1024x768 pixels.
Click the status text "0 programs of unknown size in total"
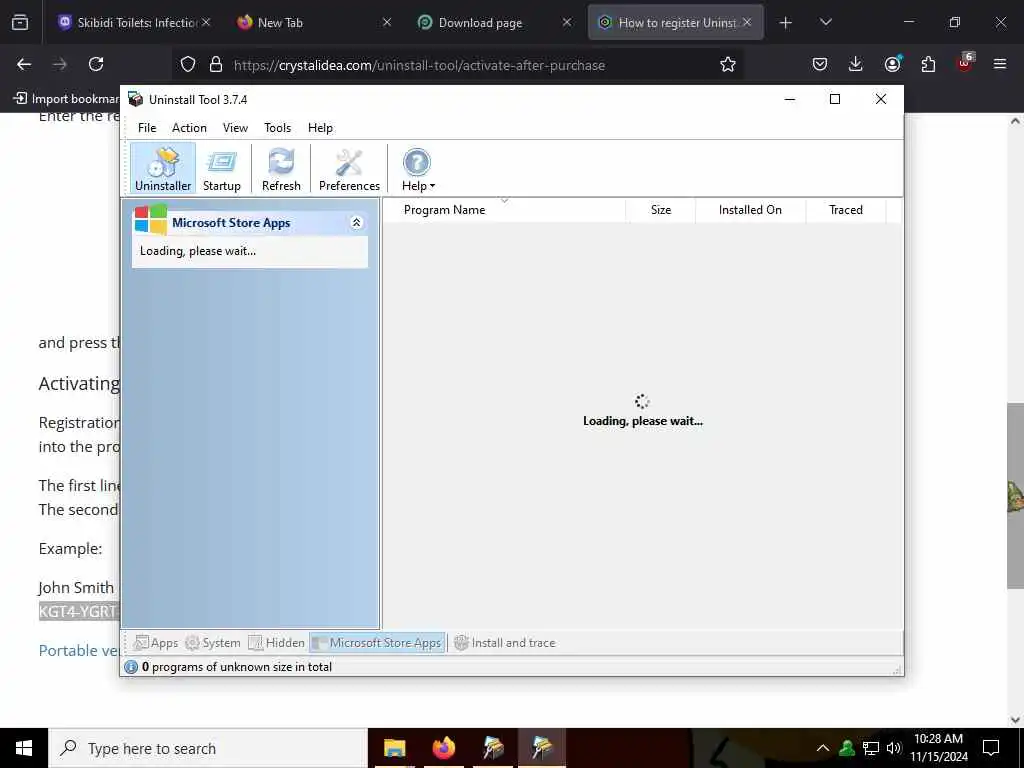click(236, 667)
